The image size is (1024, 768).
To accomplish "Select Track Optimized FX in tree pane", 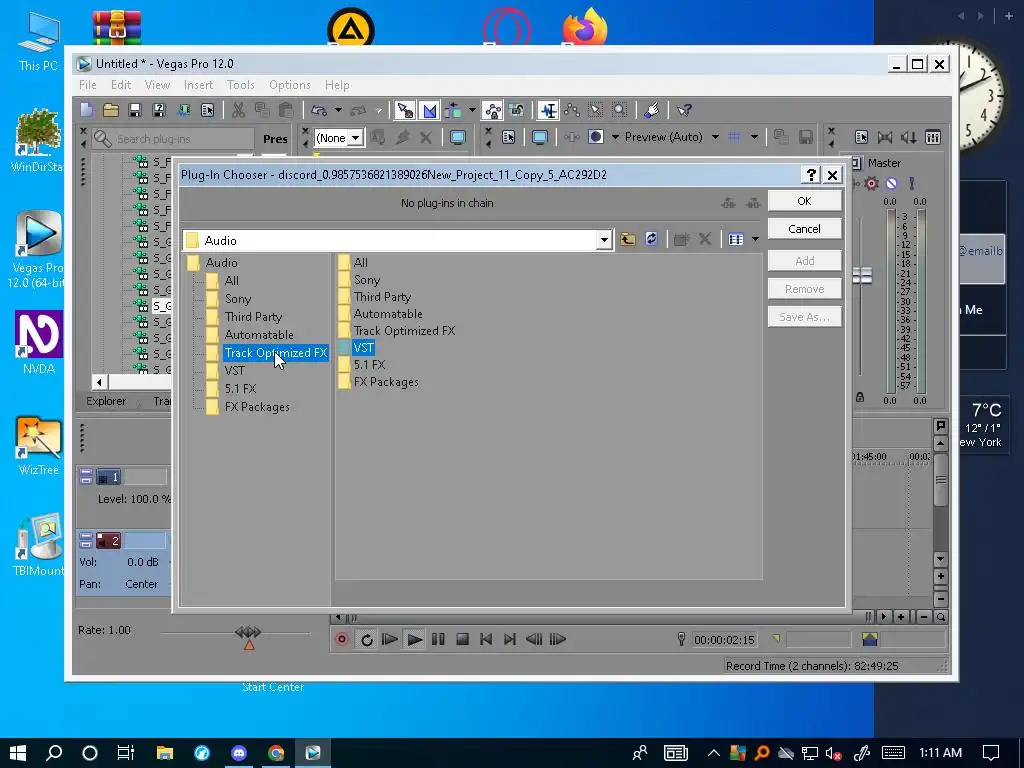I will 276,353.
